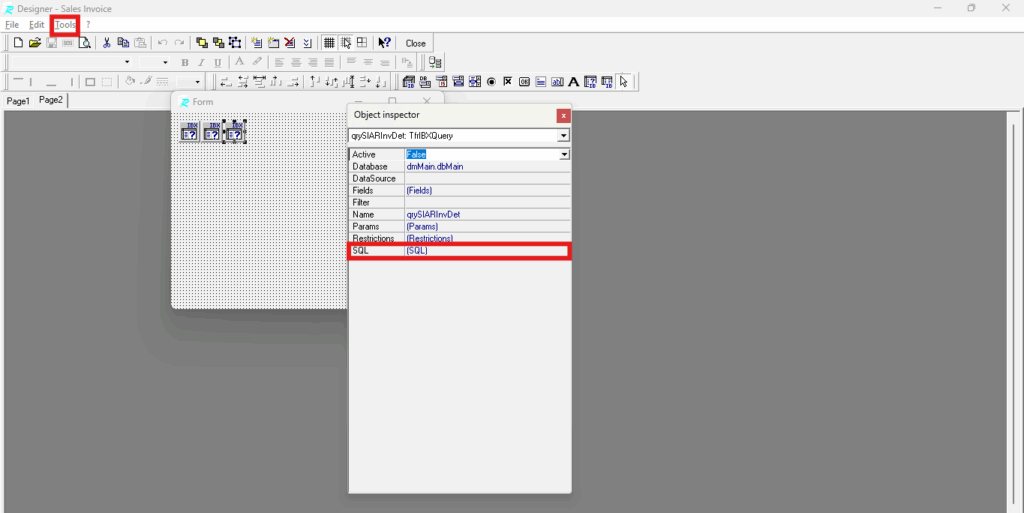Open the Object inspector component selector dropdown
The height and width of the screenshot is (513, 1024).
[563, 136]
